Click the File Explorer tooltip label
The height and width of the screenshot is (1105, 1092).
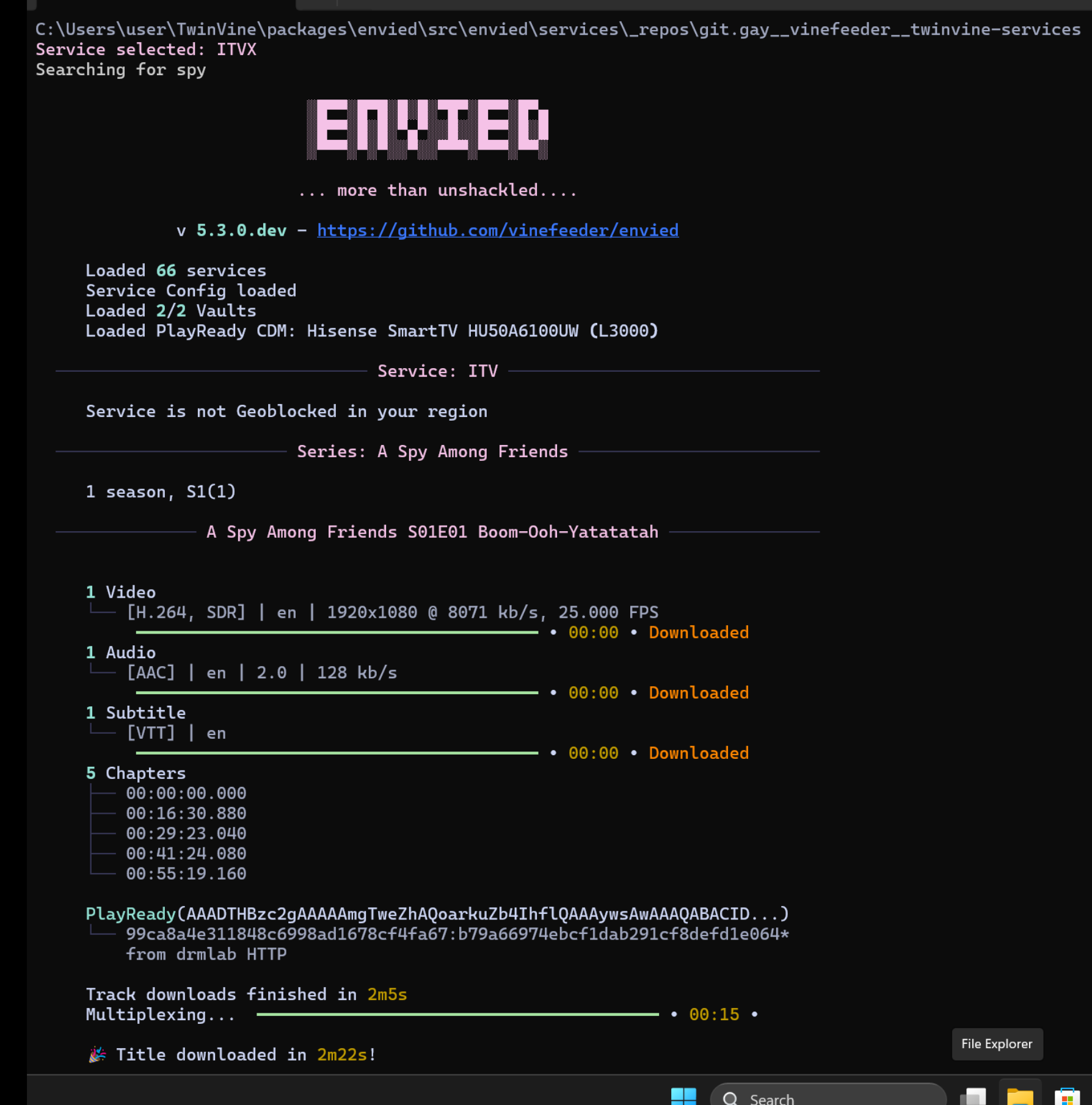997,1044
